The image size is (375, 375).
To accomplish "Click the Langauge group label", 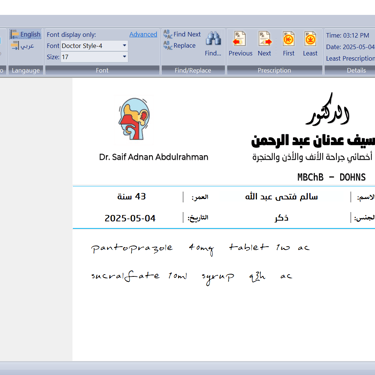I will (26, 70).
